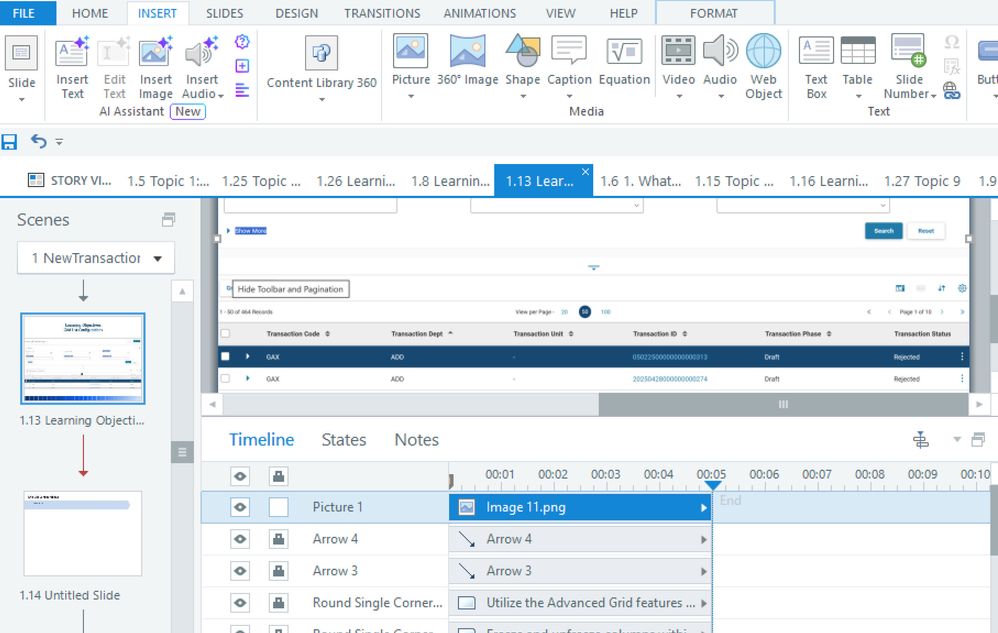
Task: Unlock the Arrow 3 layer
Action: (x=278, y=571)
